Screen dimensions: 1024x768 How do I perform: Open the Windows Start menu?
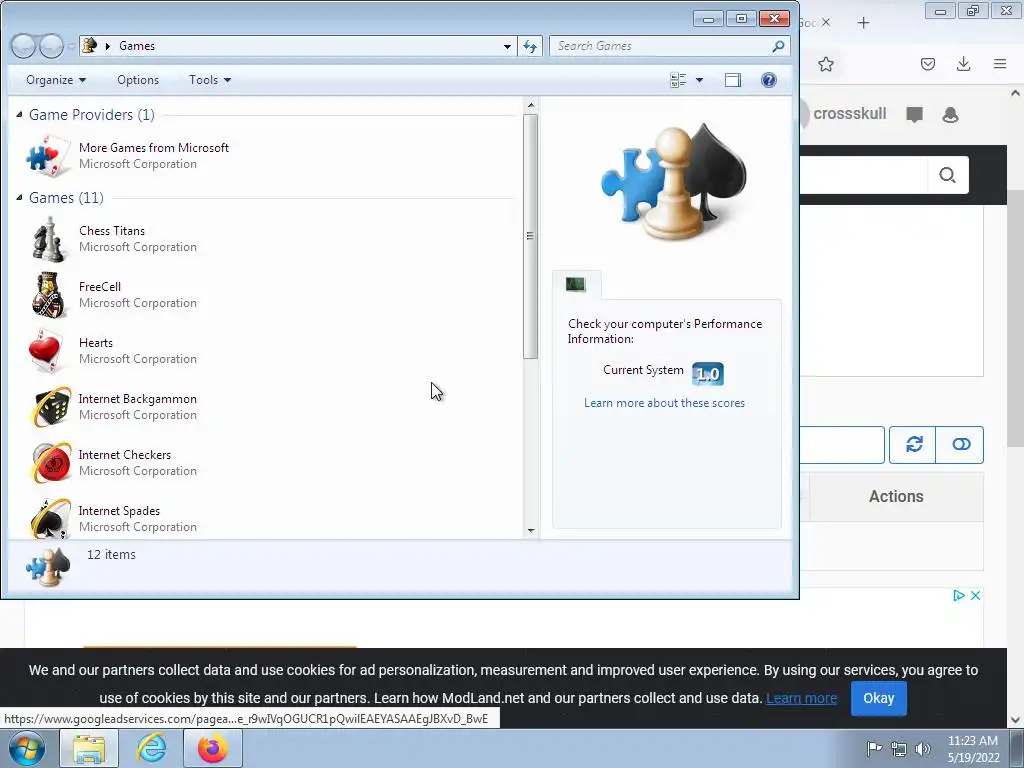27,748
